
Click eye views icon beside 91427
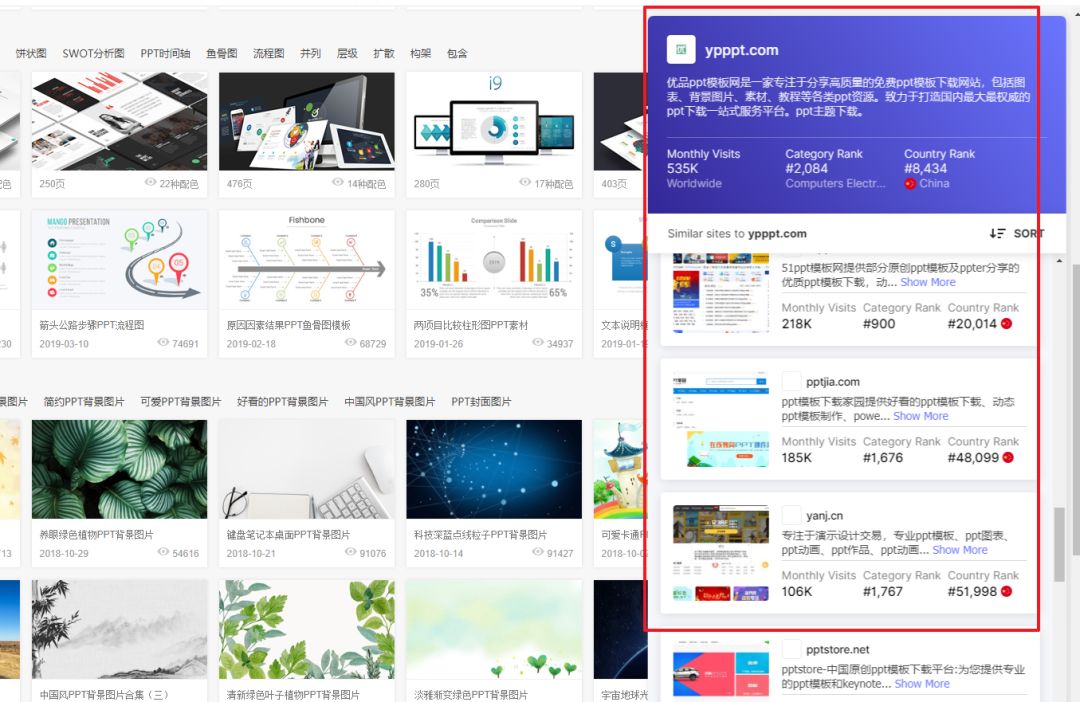538,552
